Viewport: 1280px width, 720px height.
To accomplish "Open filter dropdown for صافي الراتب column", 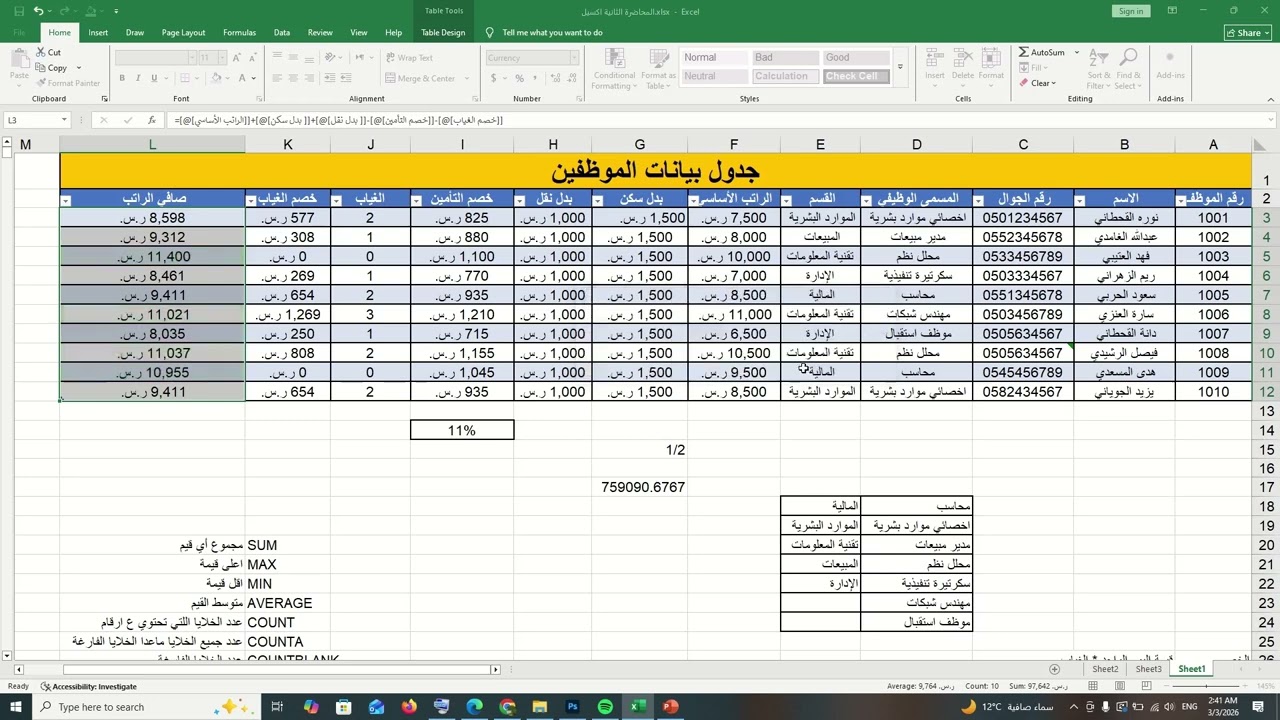I will [x=66, y=200].
